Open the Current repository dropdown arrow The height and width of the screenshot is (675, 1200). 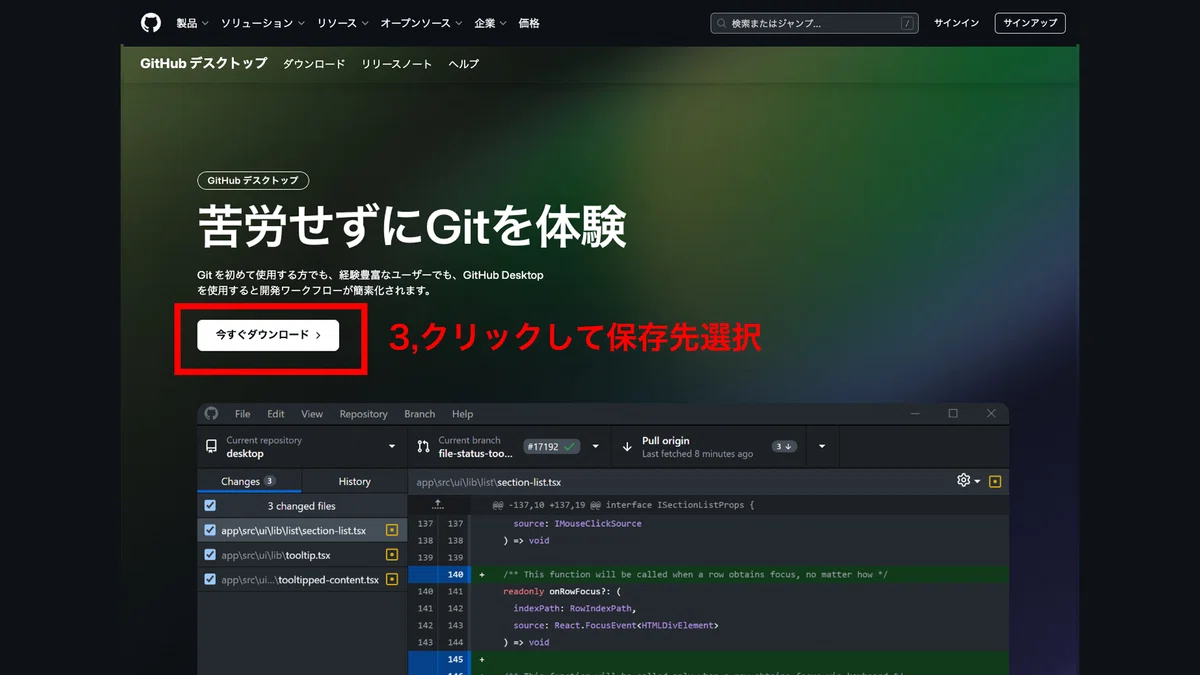point(392,447)
